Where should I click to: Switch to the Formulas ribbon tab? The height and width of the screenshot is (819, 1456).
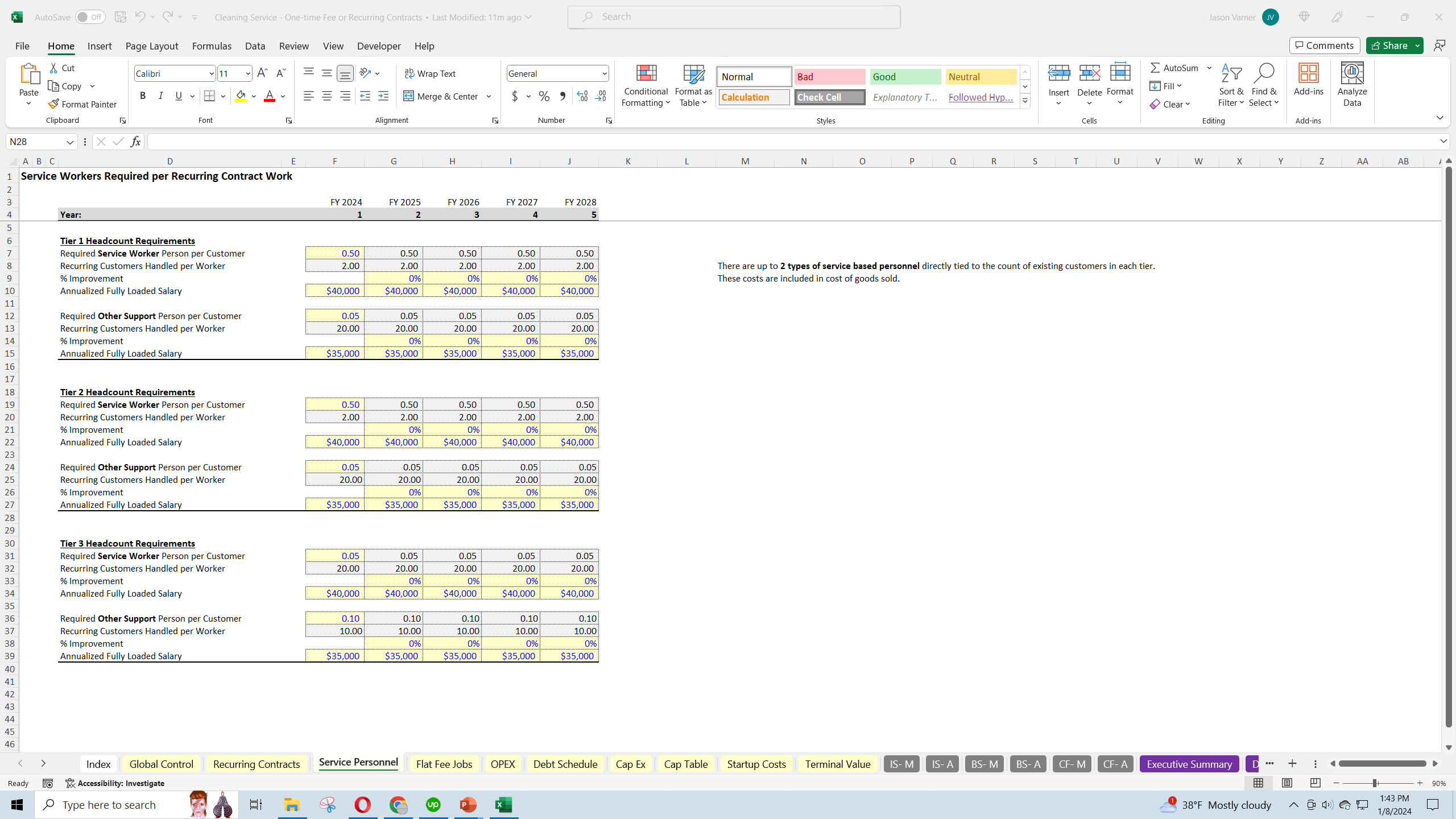tap(212, 46)
